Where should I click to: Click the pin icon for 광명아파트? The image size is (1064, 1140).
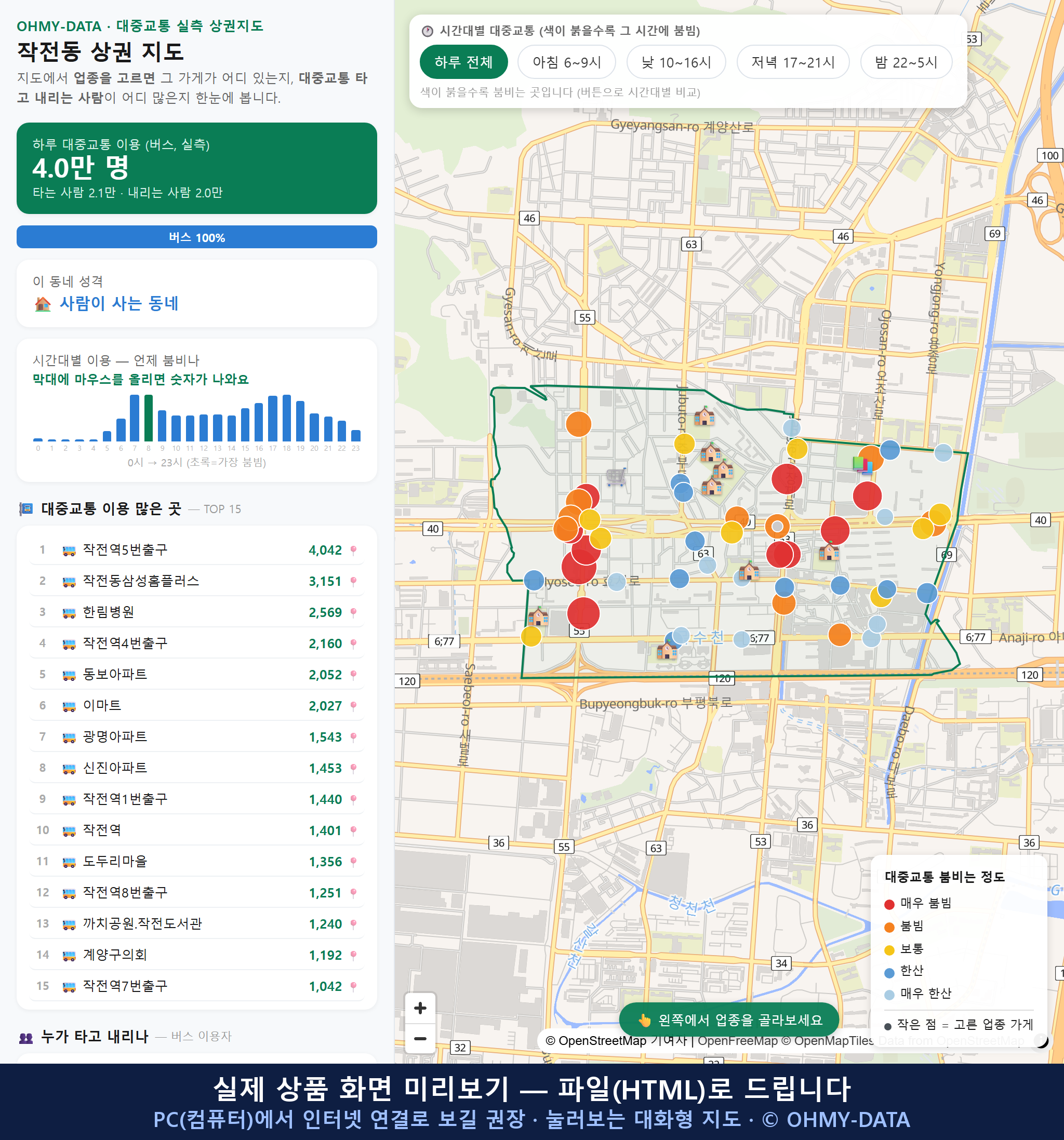coord(353,737)
